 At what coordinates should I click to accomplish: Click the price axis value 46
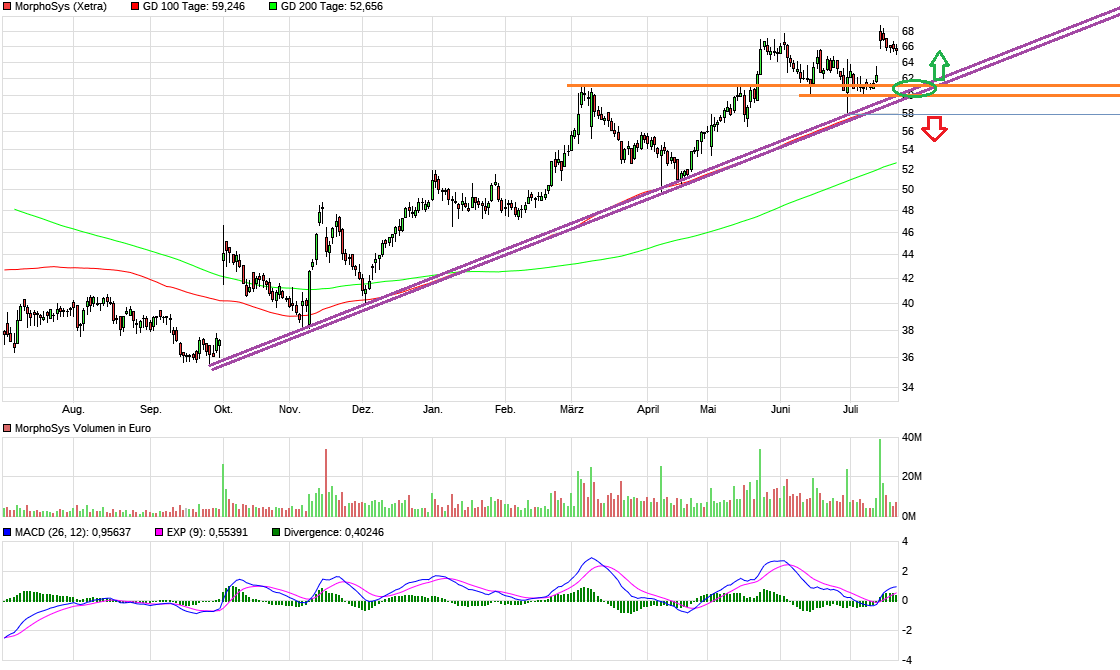pyautogui.click(x=908, y=232)
